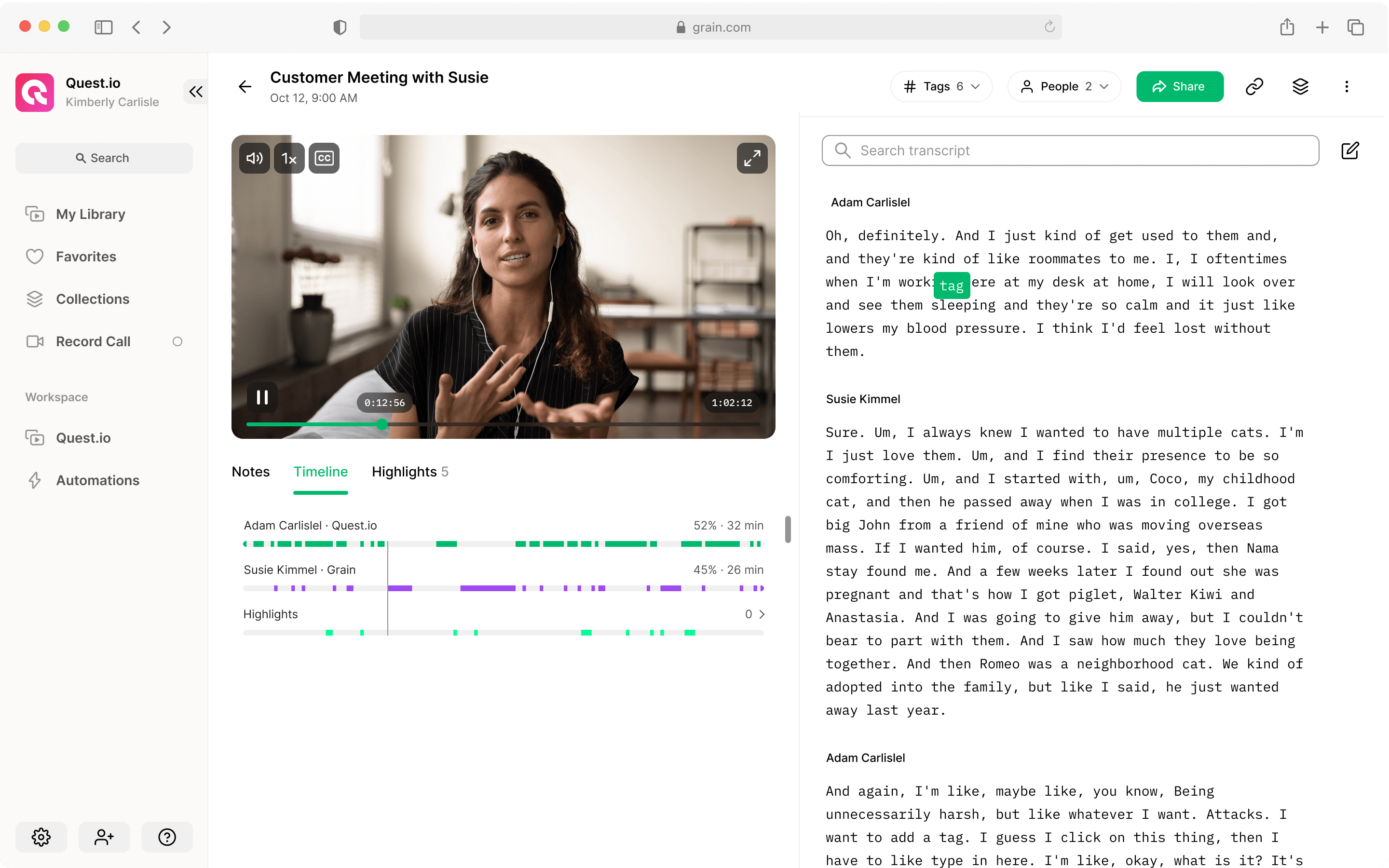Viewport: 1389px width, 868px height.
Task: Click the back arrow above the video
Action: point(245,86)
